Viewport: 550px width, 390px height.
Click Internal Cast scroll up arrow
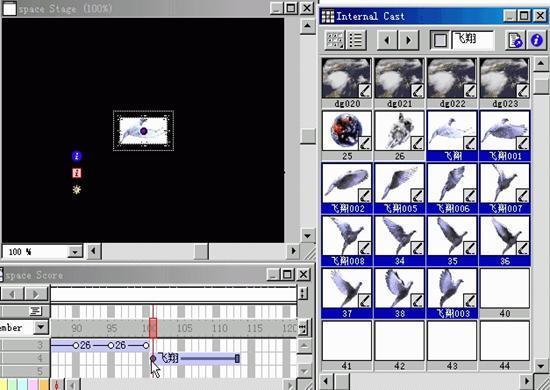(541, 64)
